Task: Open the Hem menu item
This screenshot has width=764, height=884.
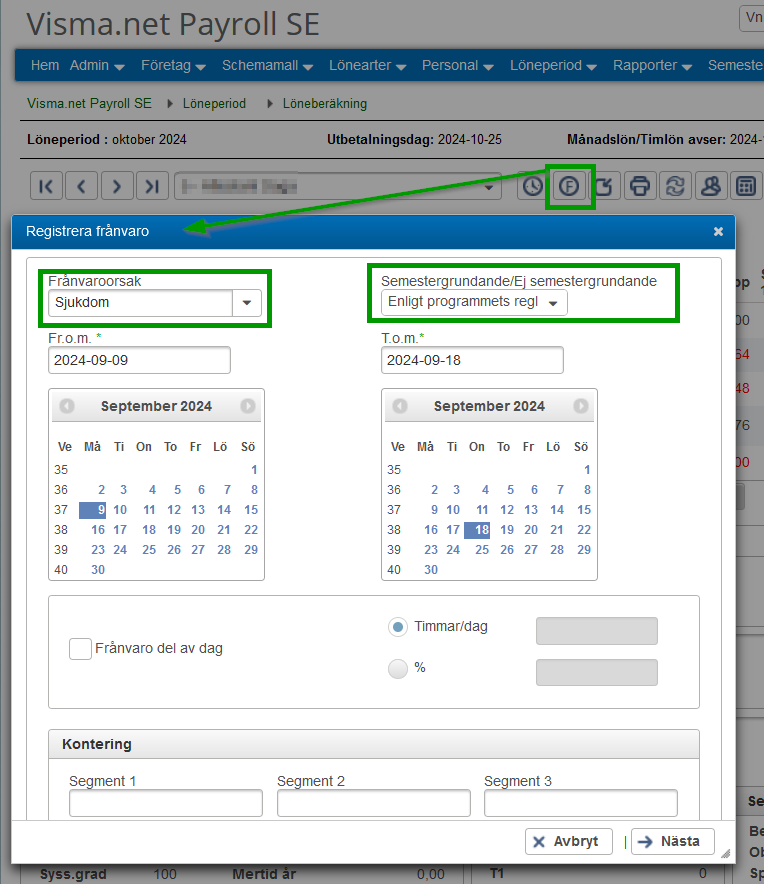Action: pos(45,65)
